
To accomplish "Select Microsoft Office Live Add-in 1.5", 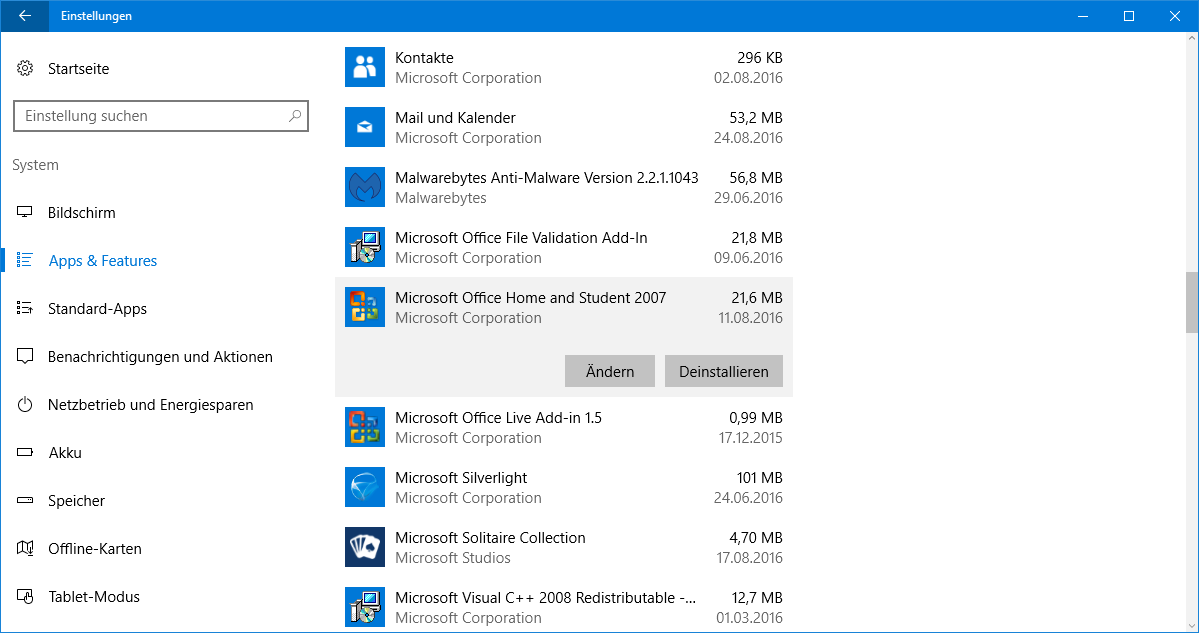I will coord(499,417).
